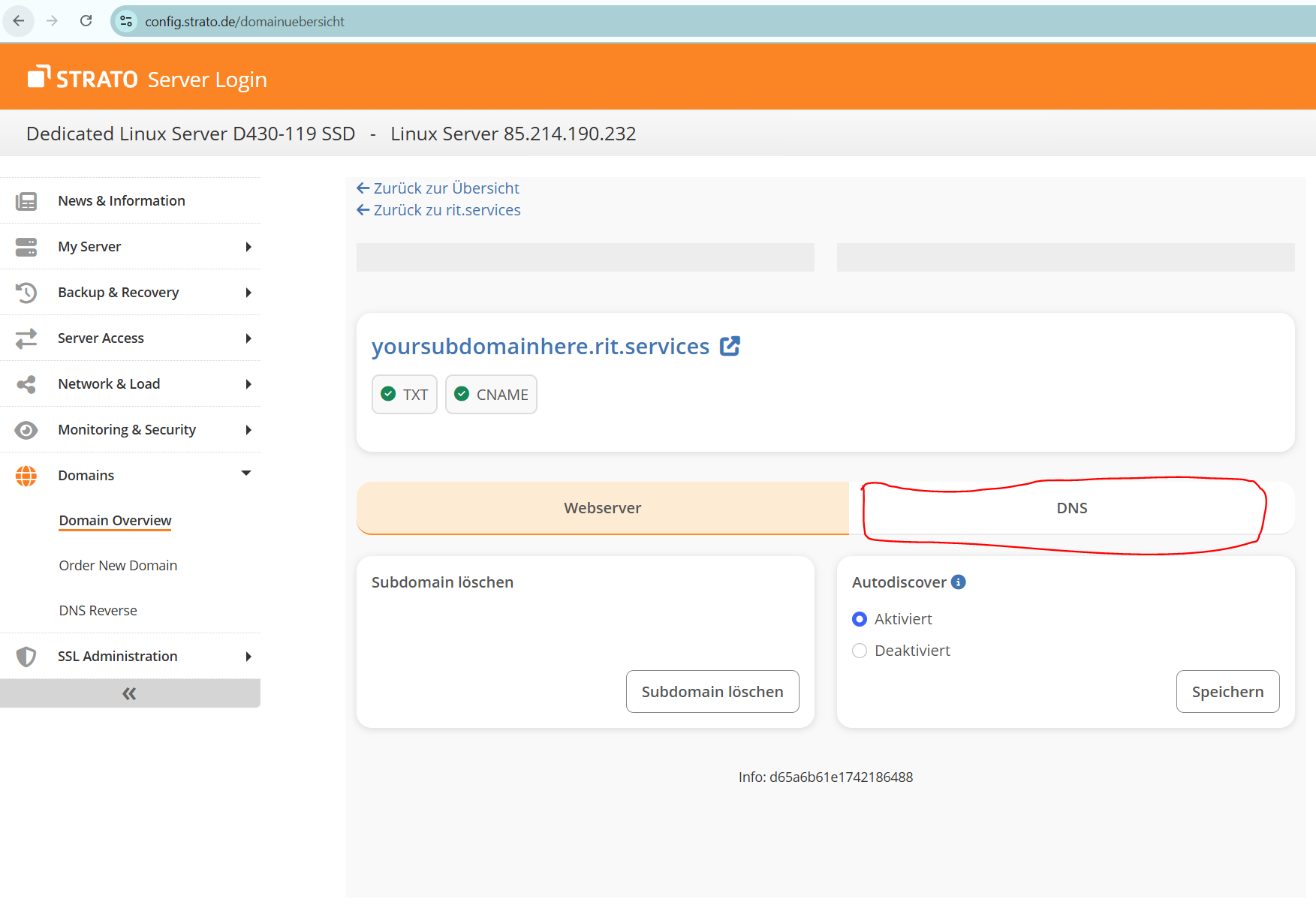Switch to the Webserver tab
This screenshot has height=917, width=1316.
(x=603, y=508)
